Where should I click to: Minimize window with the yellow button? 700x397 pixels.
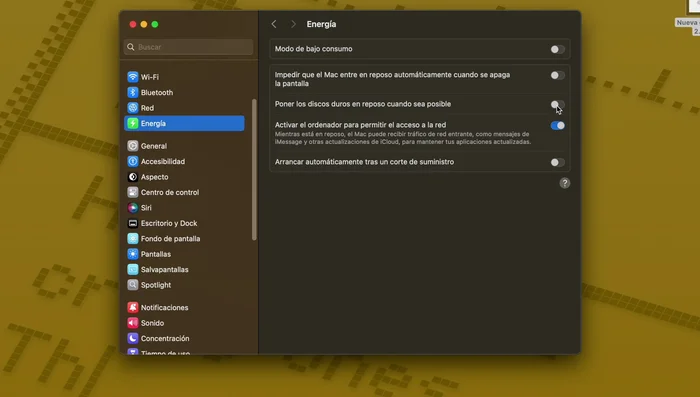144,24
